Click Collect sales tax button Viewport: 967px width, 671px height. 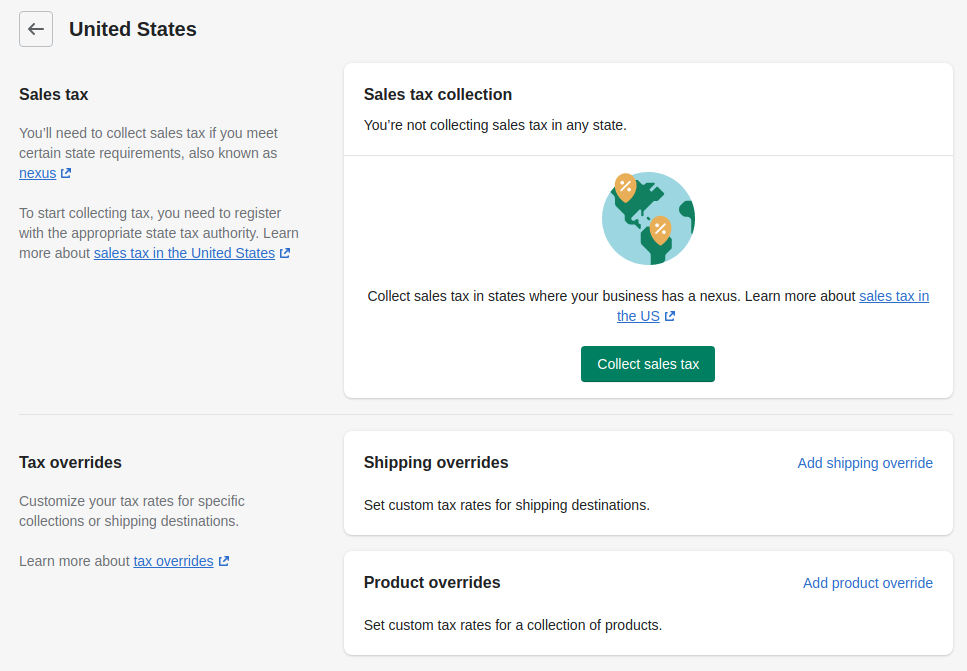648,364
